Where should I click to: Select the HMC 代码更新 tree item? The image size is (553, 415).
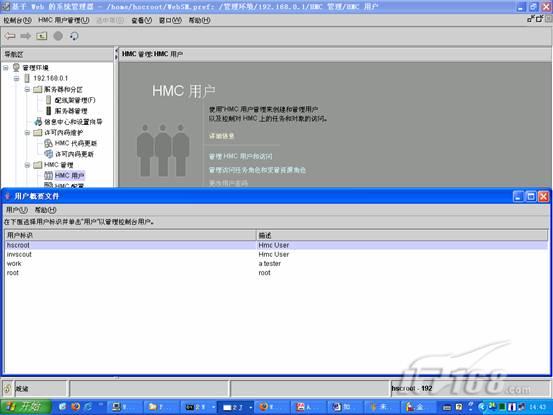[x=76, y=143]
